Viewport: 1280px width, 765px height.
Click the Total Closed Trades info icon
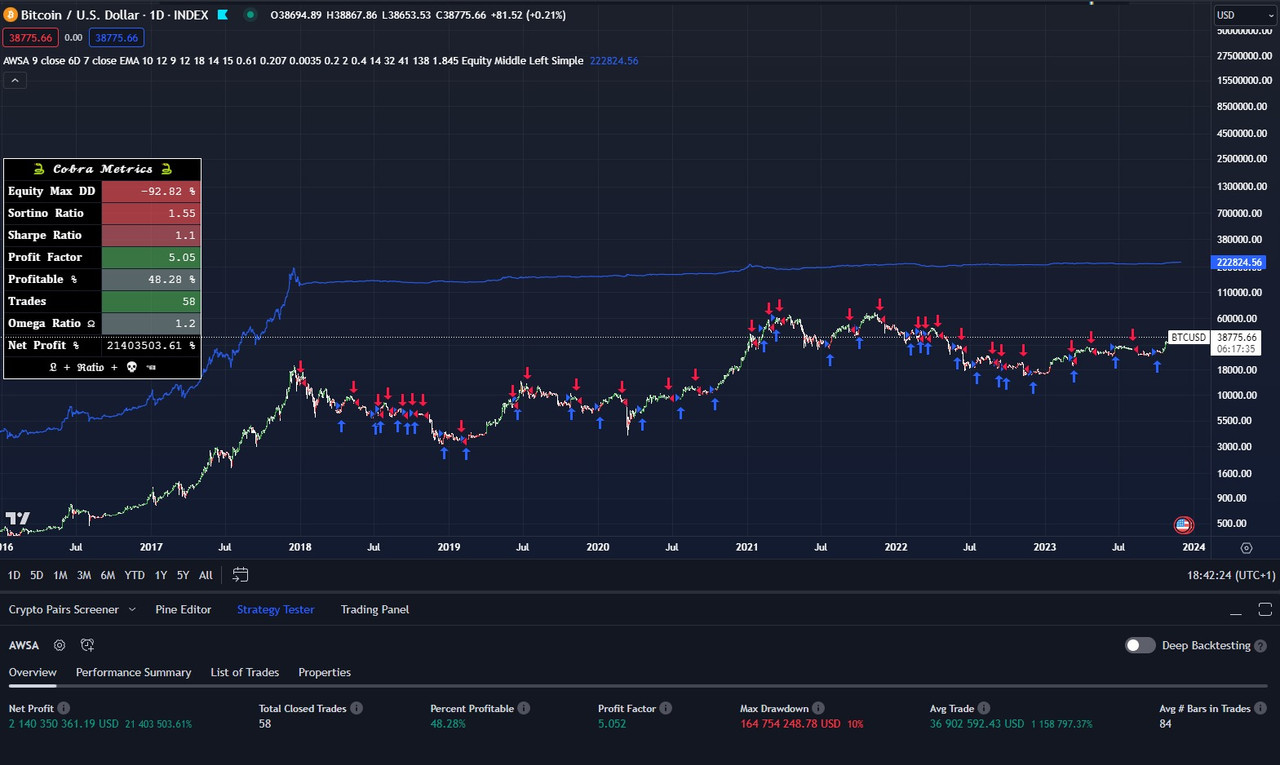[357, 708]
